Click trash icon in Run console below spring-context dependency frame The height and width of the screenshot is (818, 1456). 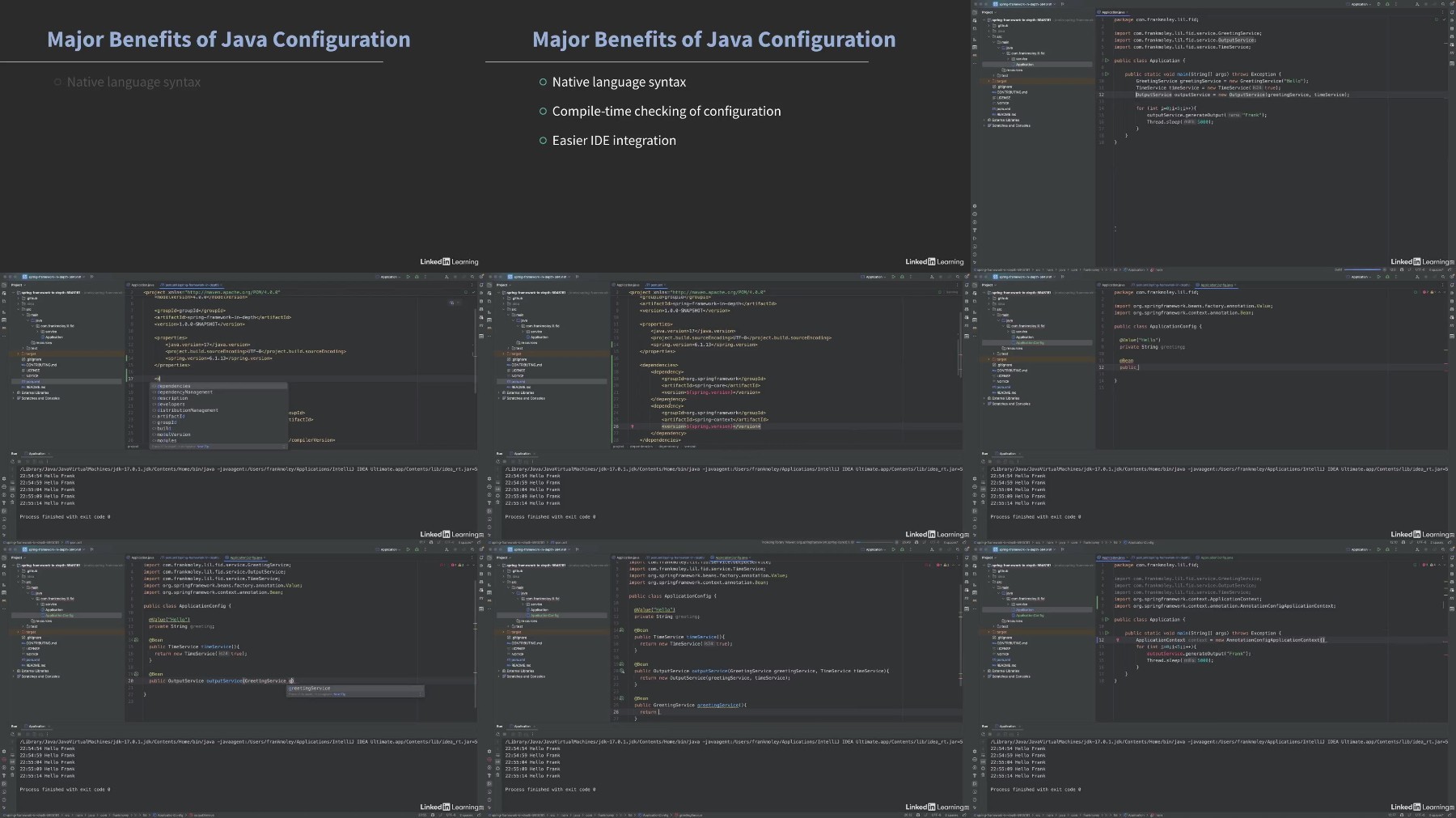[498, 503]
